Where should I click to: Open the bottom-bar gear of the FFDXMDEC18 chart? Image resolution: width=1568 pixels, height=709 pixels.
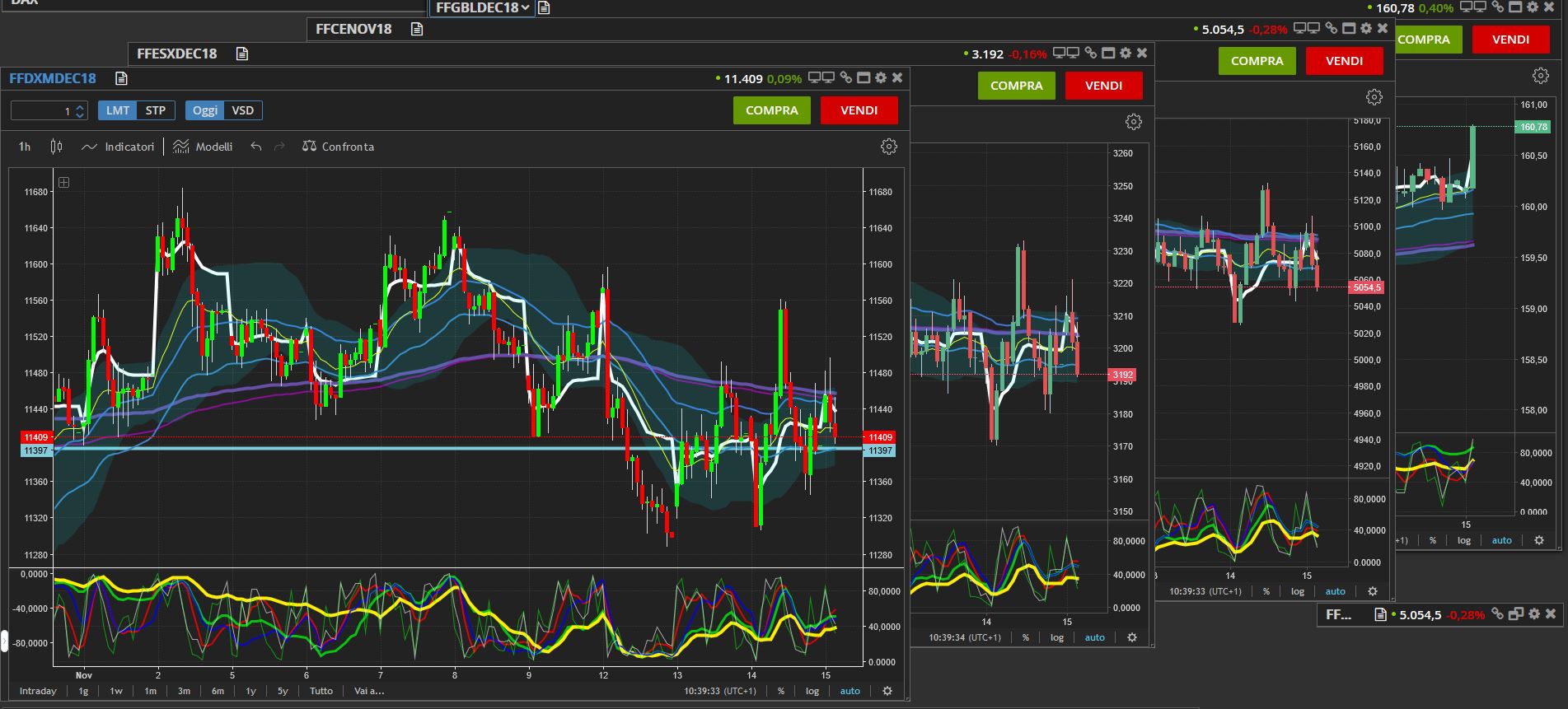point(887,691)
